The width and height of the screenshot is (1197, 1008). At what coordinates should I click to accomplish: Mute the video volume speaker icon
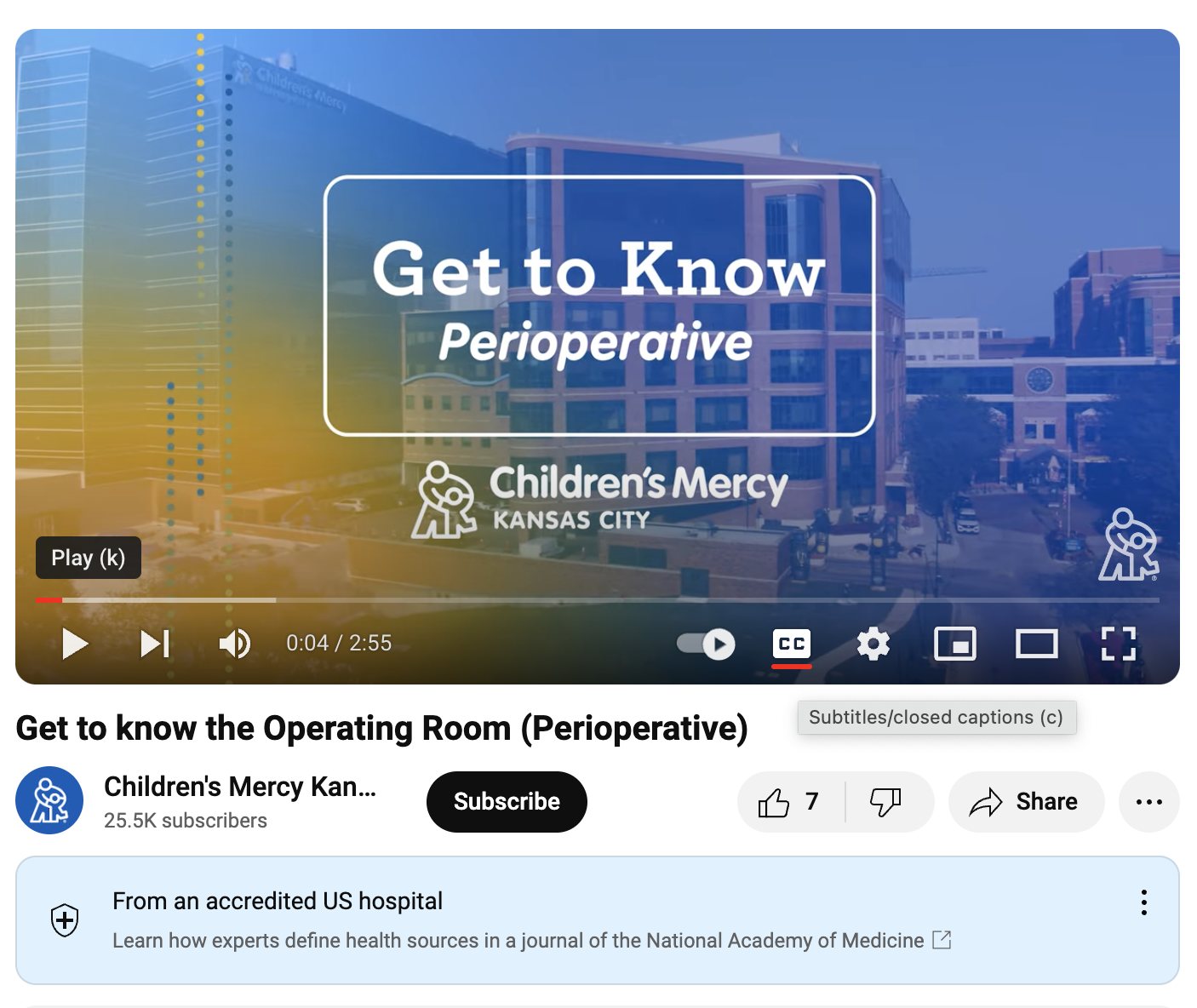point(235,644)
